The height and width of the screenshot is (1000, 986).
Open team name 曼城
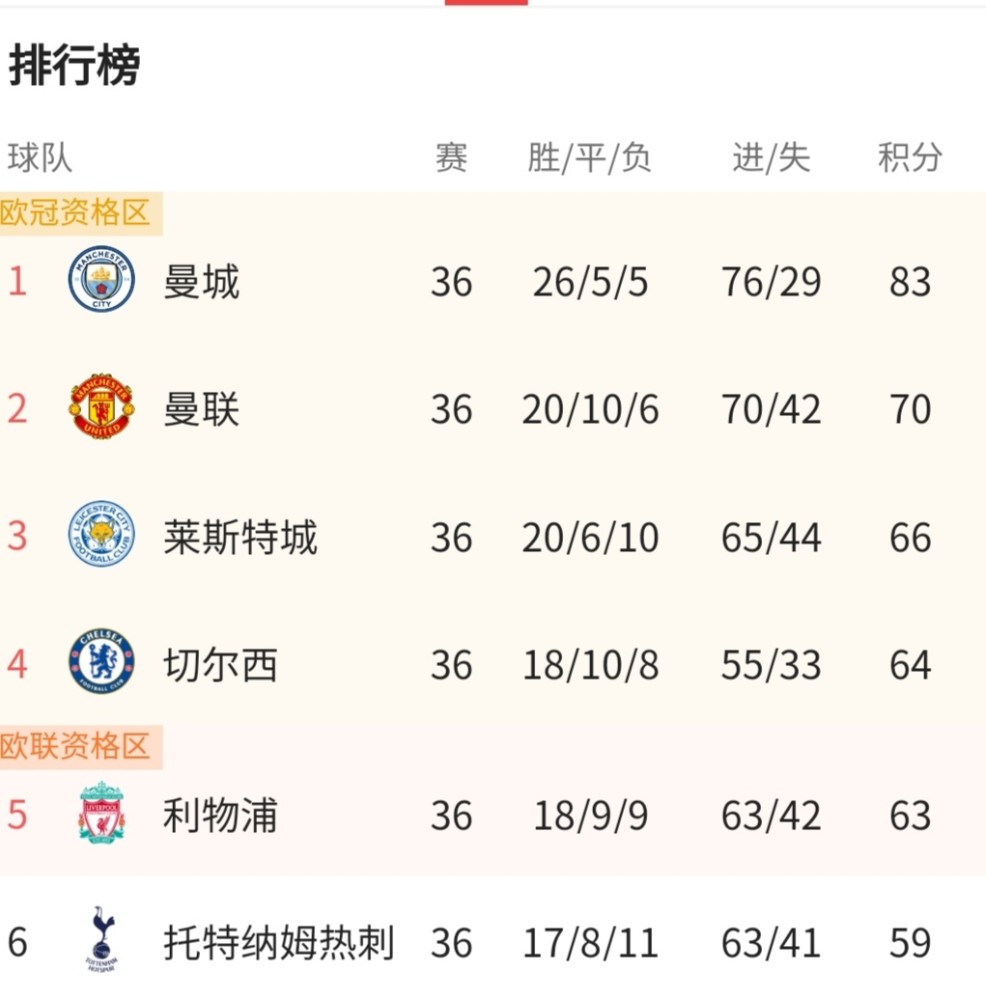(202, 281)
